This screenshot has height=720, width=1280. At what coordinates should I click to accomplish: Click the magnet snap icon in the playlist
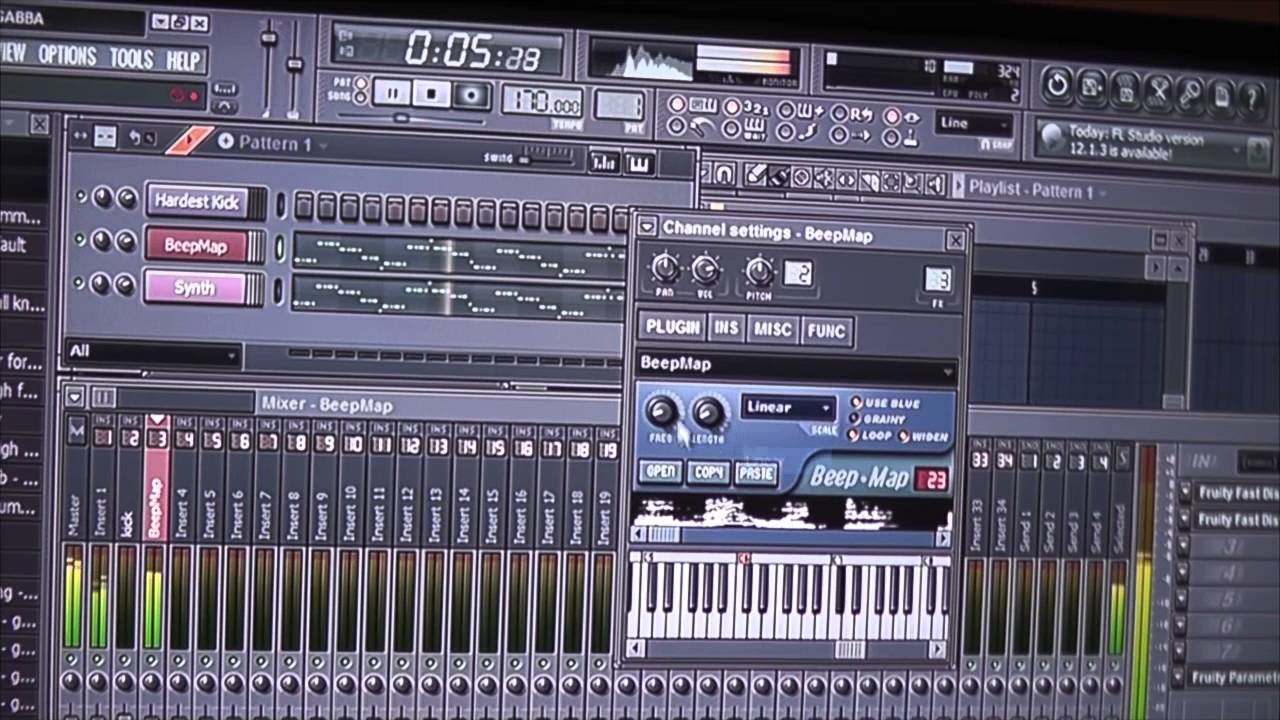pos(724,174)
